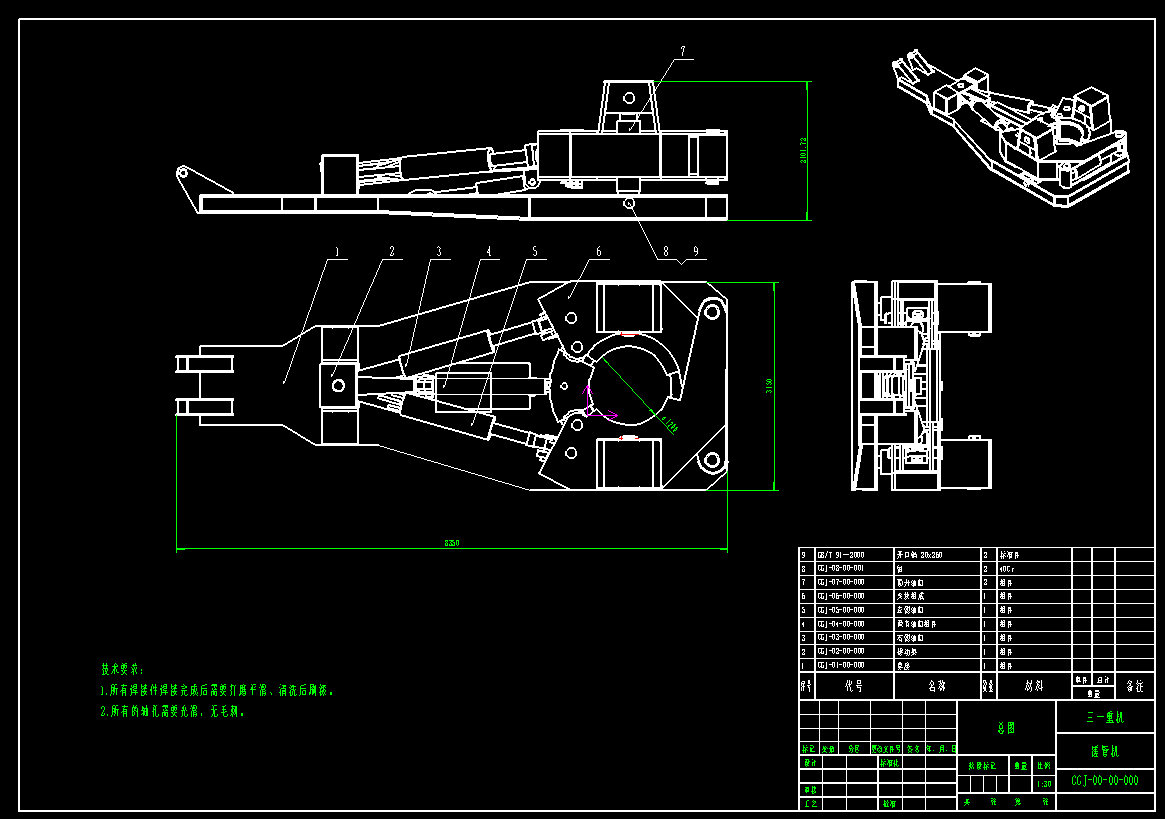Click 总图 title in the title block

coord(1006,727)
